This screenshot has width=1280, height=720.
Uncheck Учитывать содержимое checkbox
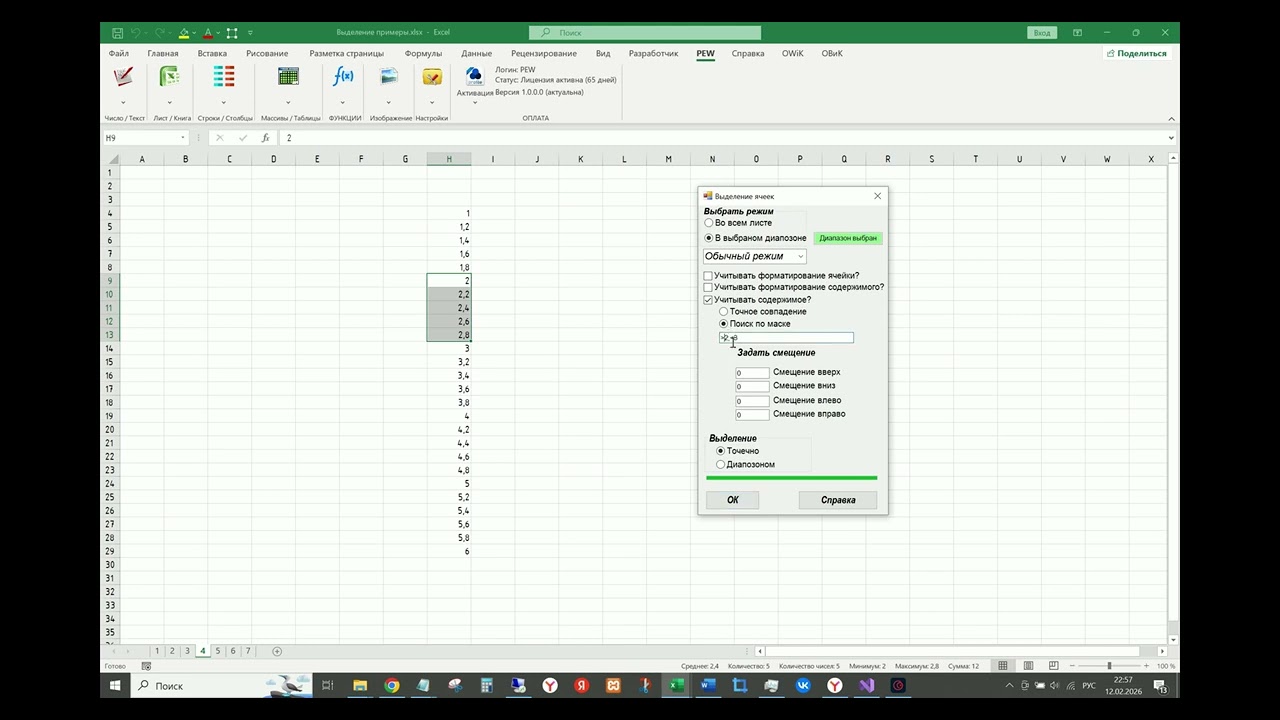pyautogui.click(x=708, y=300)
